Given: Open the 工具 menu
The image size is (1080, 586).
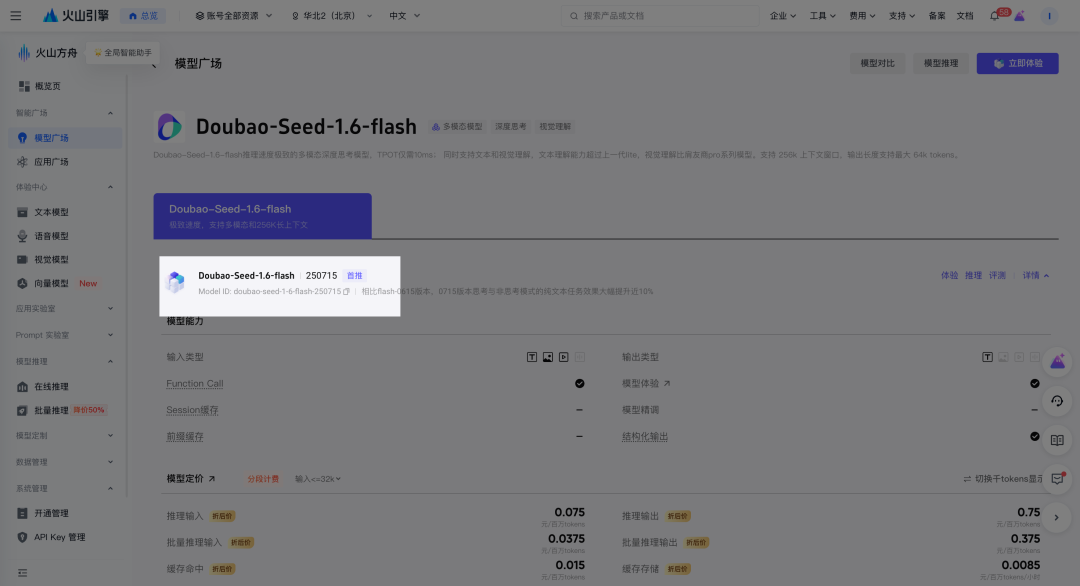Looking at the screenshot, I should [822, 16].
